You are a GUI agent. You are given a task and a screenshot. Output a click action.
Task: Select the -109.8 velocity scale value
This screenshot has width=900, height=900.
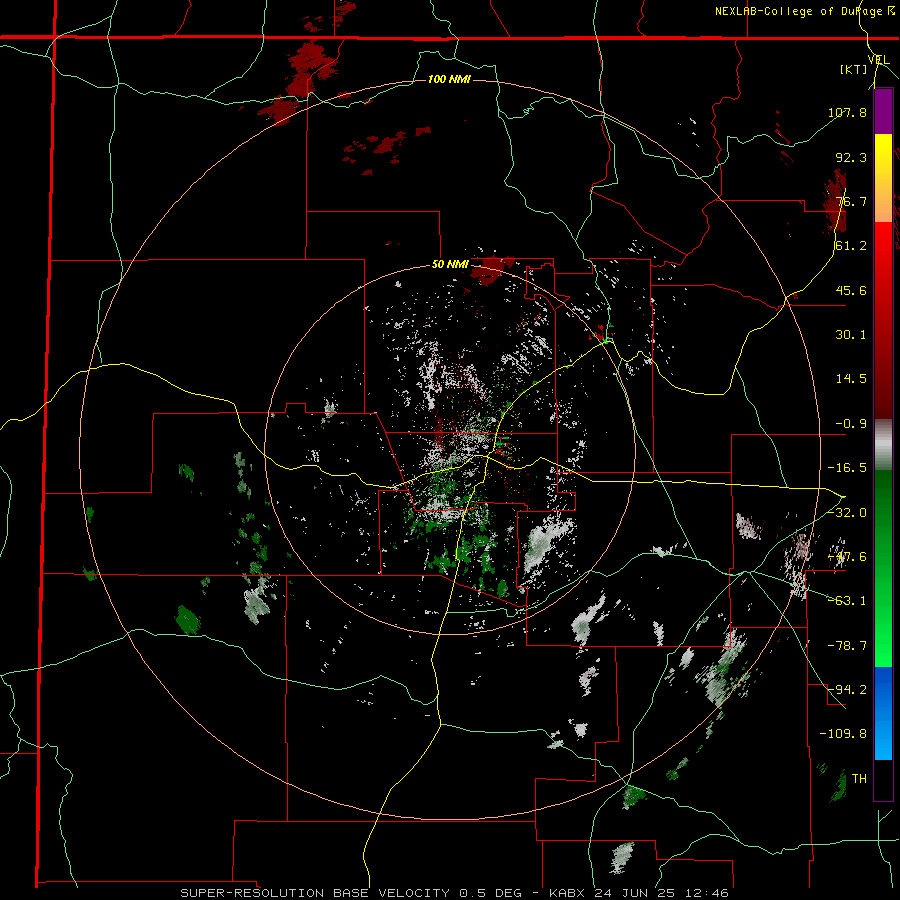pos(843,734)
